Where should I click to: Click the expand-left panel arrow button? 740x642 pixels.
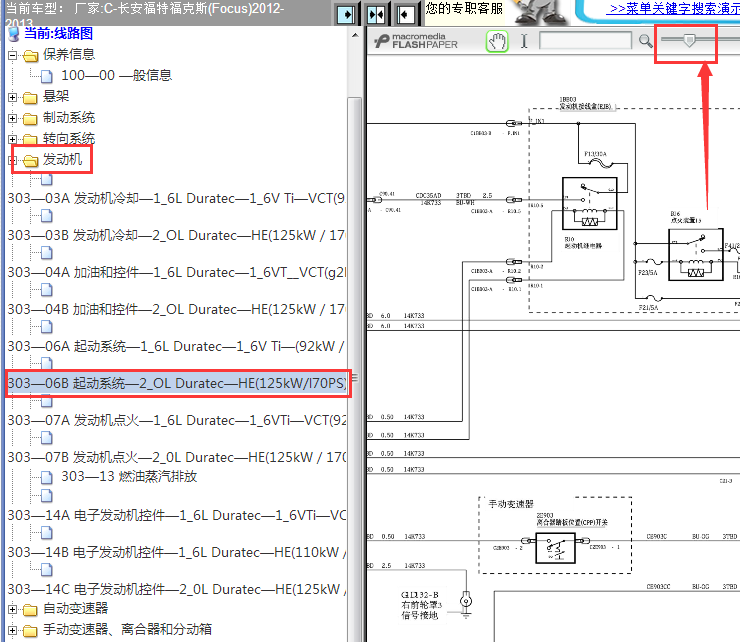[405, 14]
